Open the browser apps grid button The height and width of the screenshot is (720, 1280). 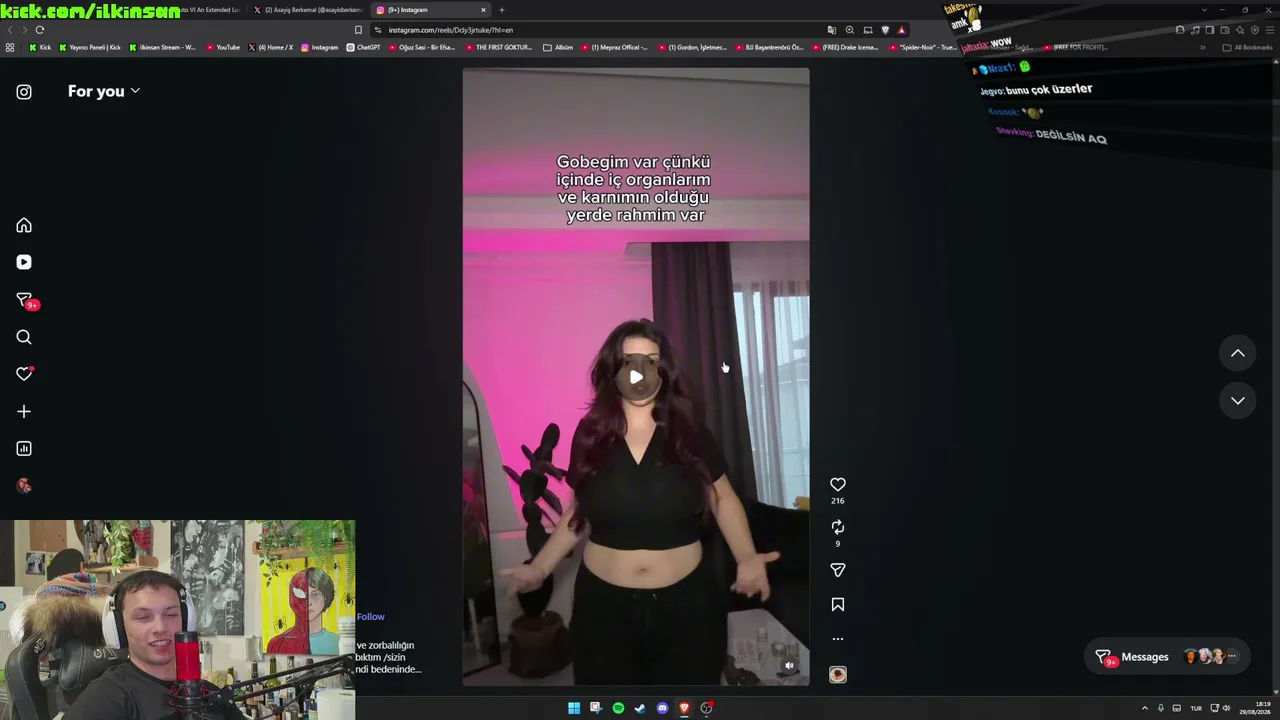[10, 47]
